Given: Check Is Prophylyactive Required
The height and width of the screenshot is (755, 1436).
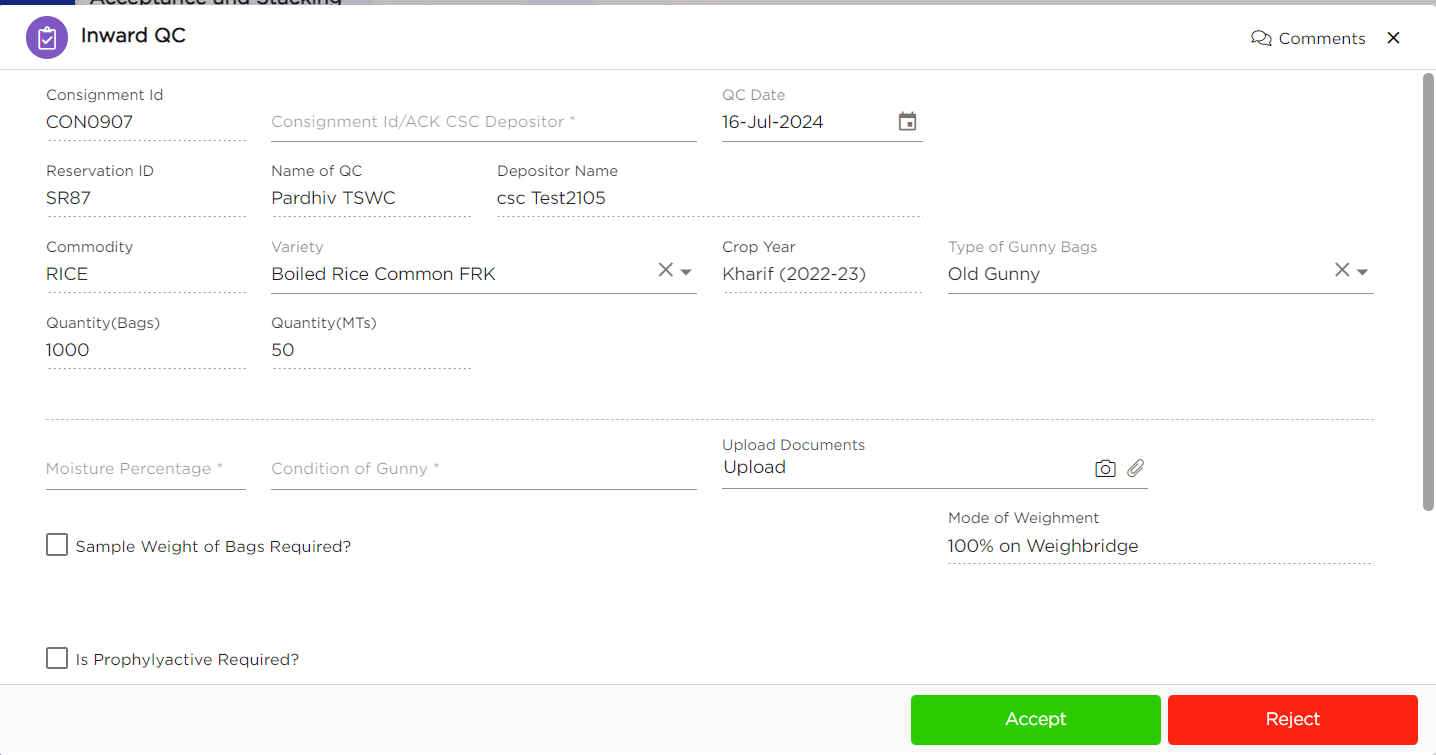Looking at the screenshot, I should pos(57,658).
